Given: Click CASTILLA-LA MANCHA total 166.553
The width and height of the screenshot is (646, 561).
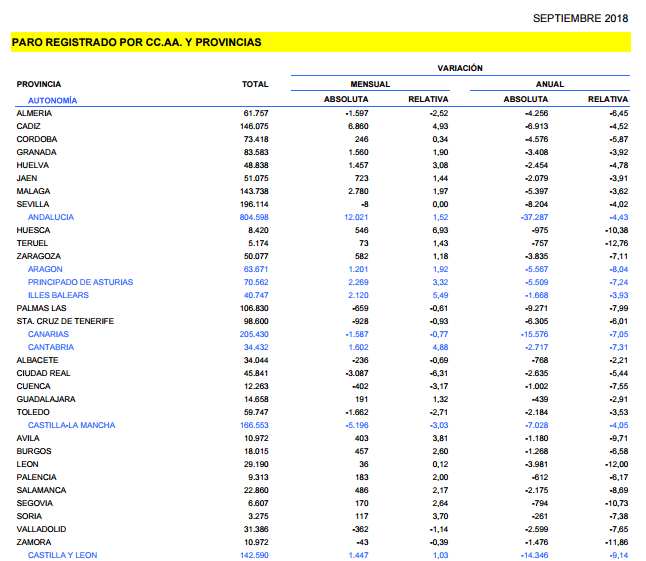Looking at the screenshot, I should point(254,425).
